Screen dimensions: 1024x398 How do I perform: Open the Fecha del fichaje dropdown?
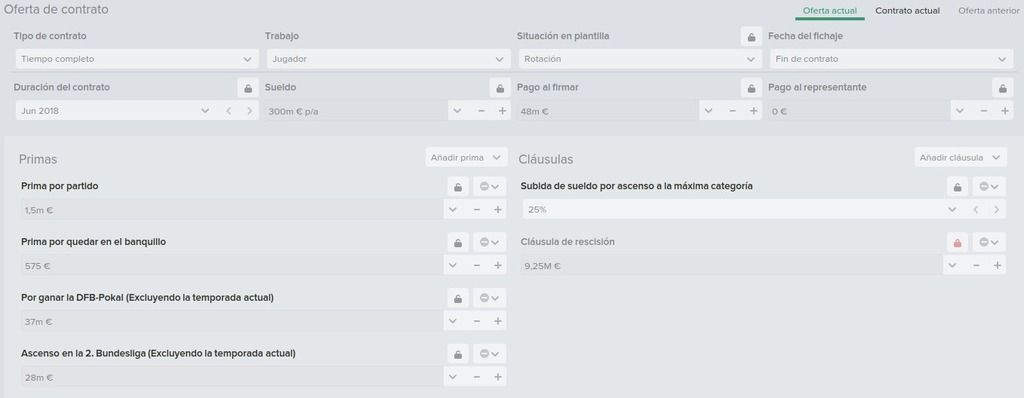[891, 59]
